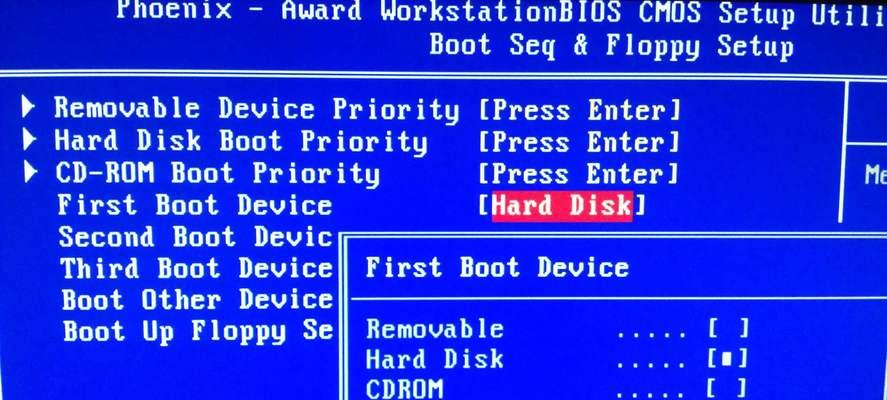Image resolution: width=887 pixels, height=400 pixels.
Task: Click the First Boot Device popup title
Action: (x=497, y=267)
